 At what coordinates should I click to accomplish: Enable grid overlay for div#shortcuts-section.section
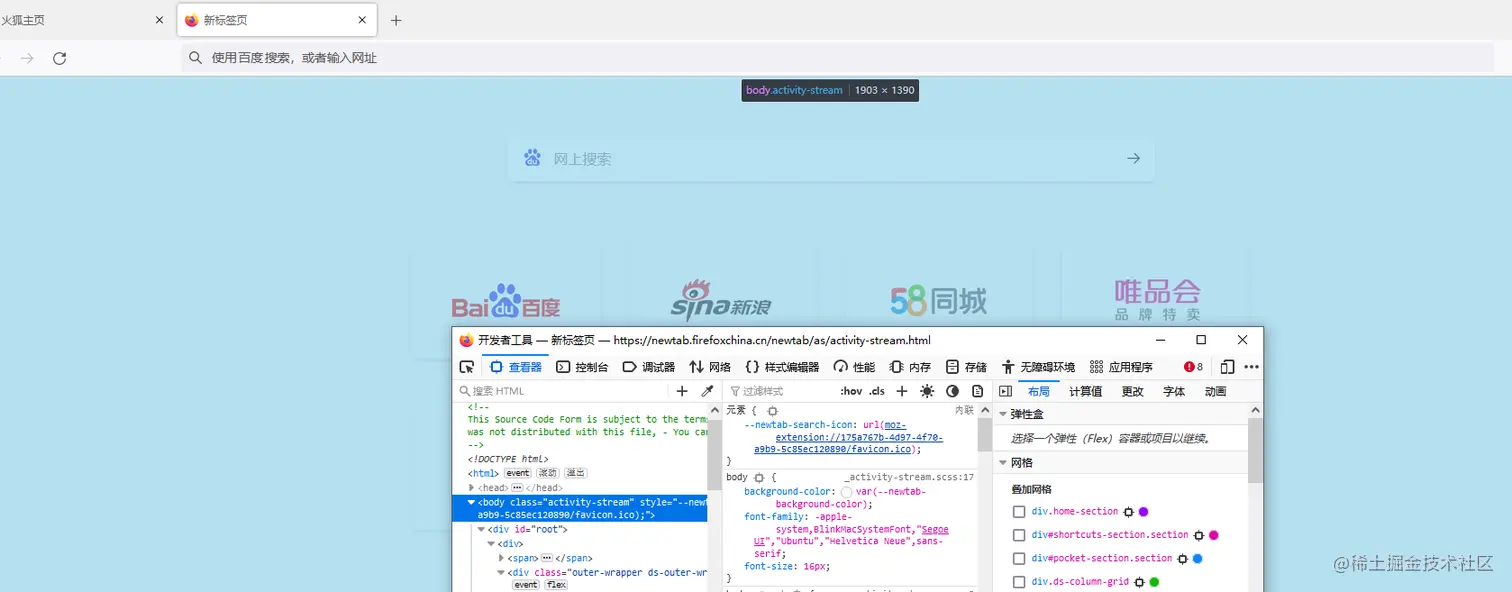click(x=1019, y=535)
